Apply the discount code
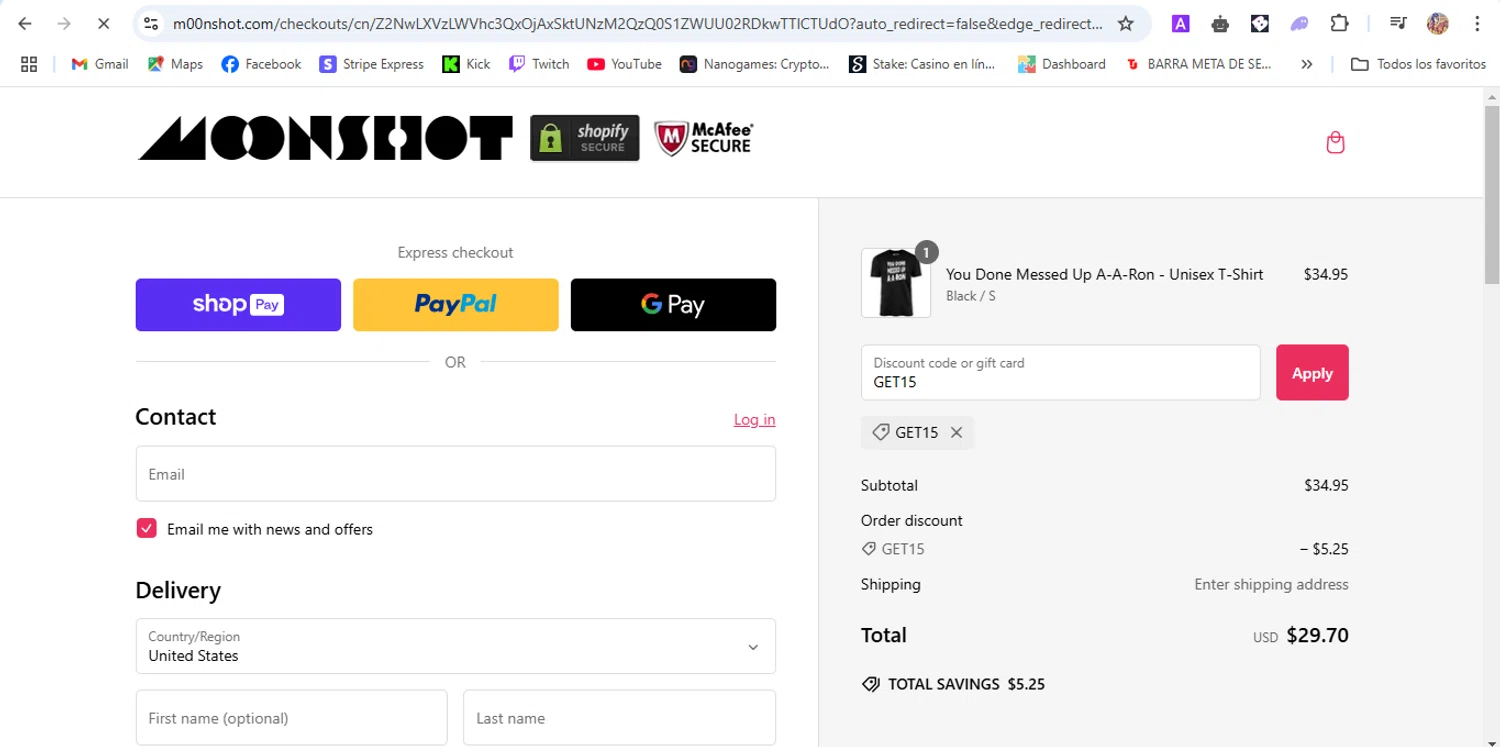Viewport: 1500px width, 747px height. point(1312,373)
